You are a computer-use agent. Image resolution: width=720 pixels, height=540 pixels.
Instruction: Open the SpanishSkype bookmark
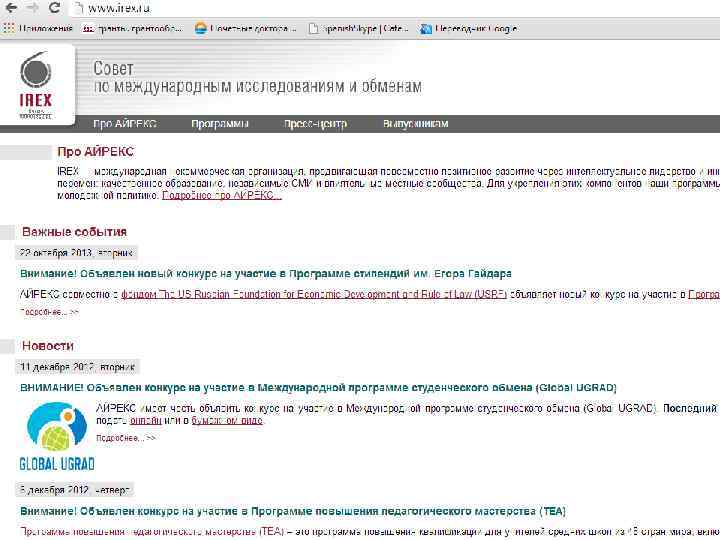pos(358,28)
